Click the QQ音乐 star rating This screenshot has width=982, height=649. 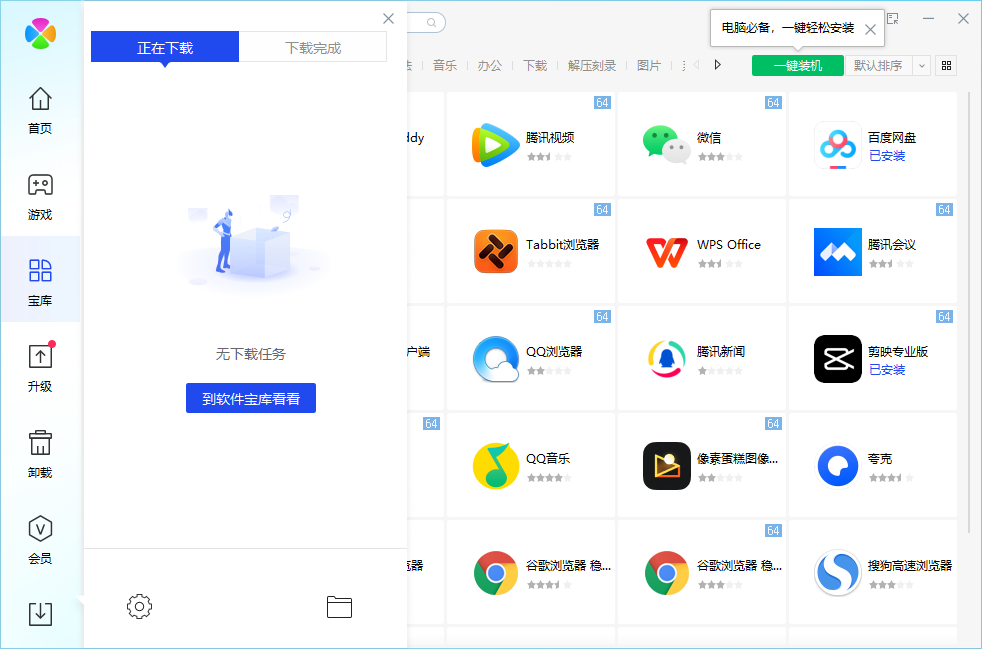coord(549,478)
